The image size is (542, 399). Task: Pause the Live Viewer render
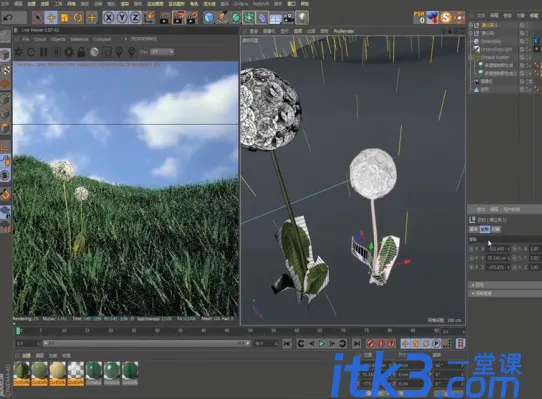coord(44,52)
